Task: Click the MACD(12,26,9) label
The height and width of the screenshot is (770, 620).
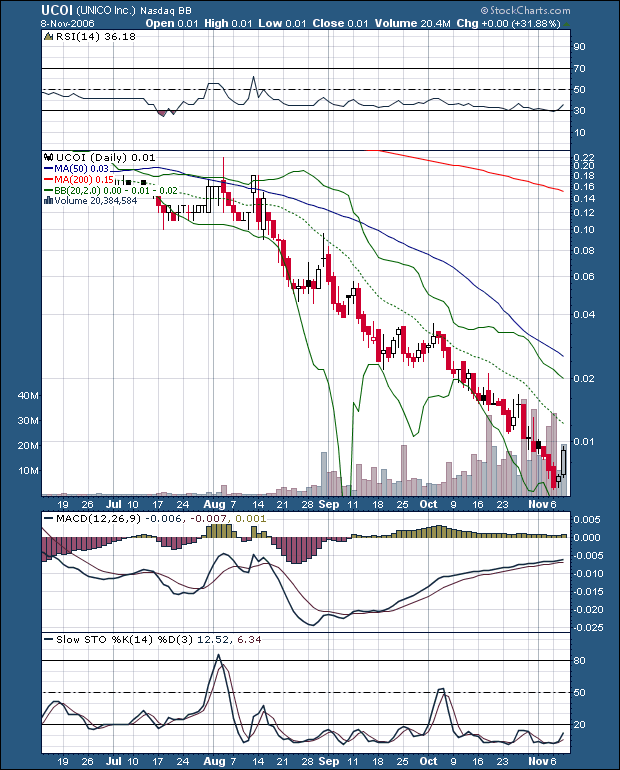Action: coord(98,519)
